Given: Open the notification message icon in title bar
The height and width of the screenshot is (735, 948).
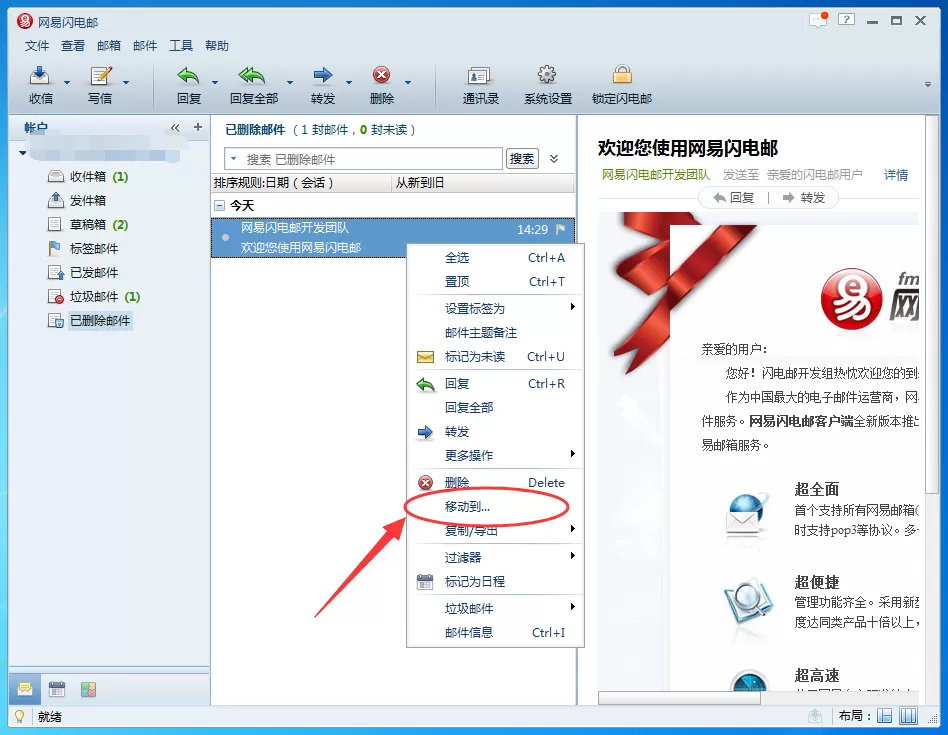Looking at the screenshot, I should (818, 20).
